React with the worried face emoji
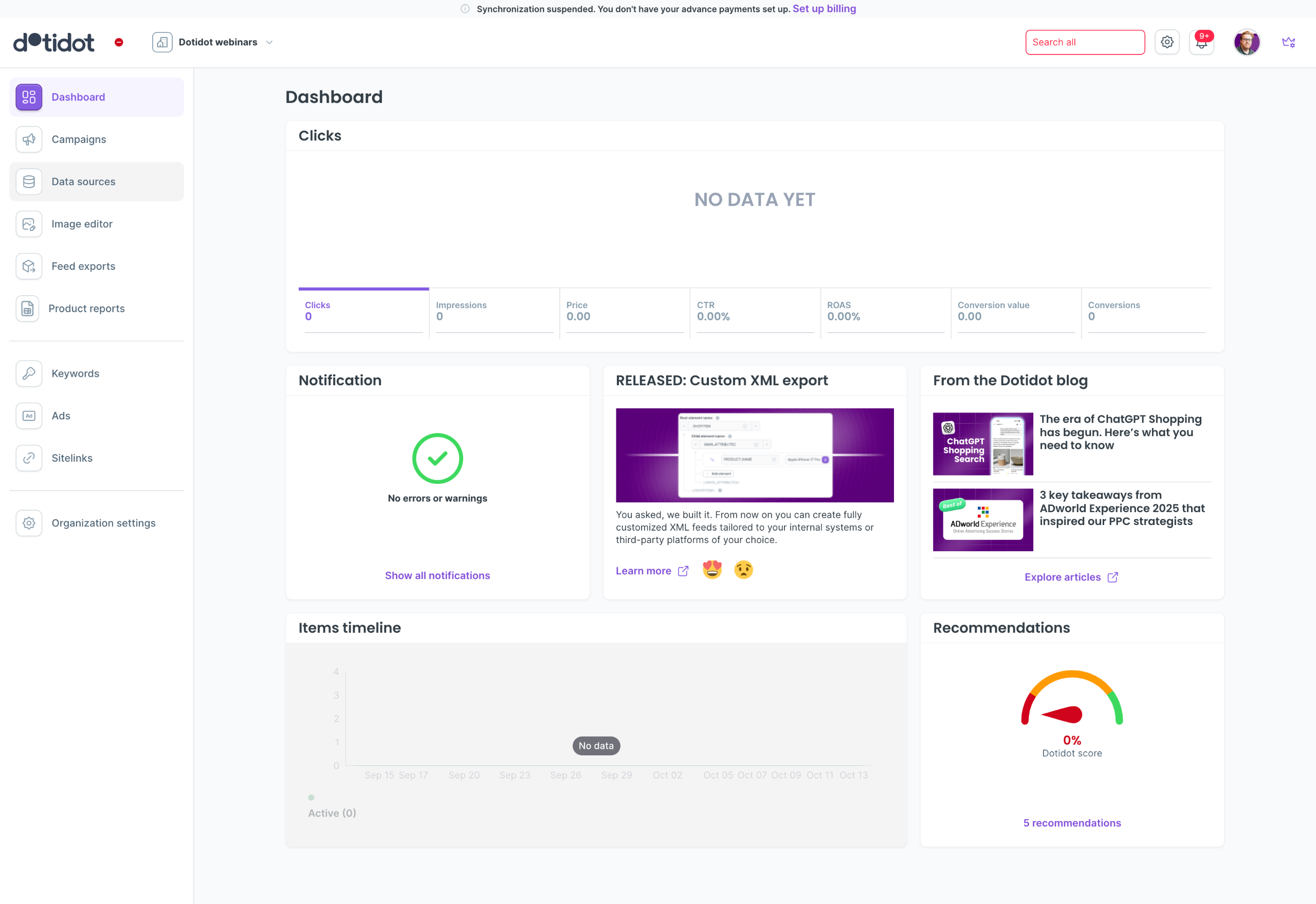This screenshot has width=1316, height=904. (743, 569)
